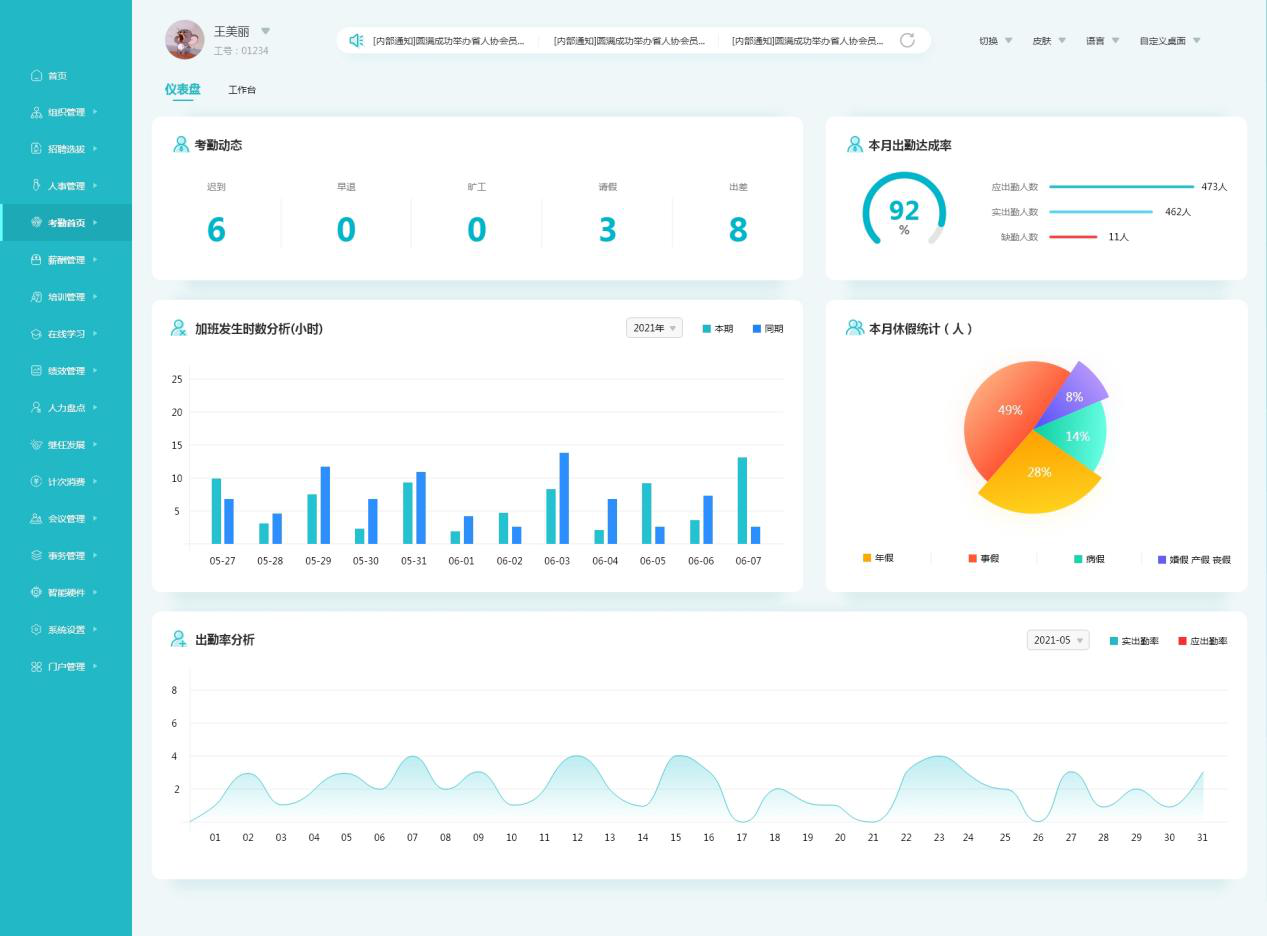Click the 系统设置 gear icon
This screenshot has width=1267, height=936.
pyautogui.click(x=37, y=630)
